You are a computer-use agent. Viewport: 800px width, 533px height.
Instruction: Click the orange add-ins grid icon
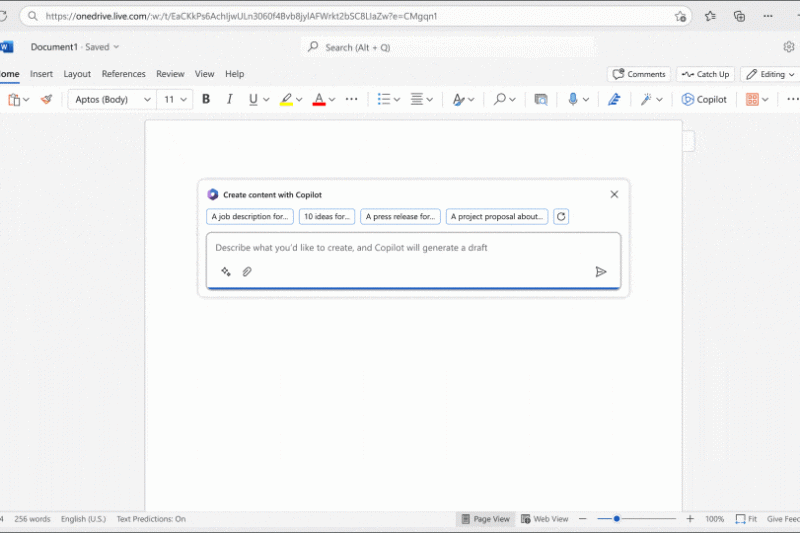752,99
